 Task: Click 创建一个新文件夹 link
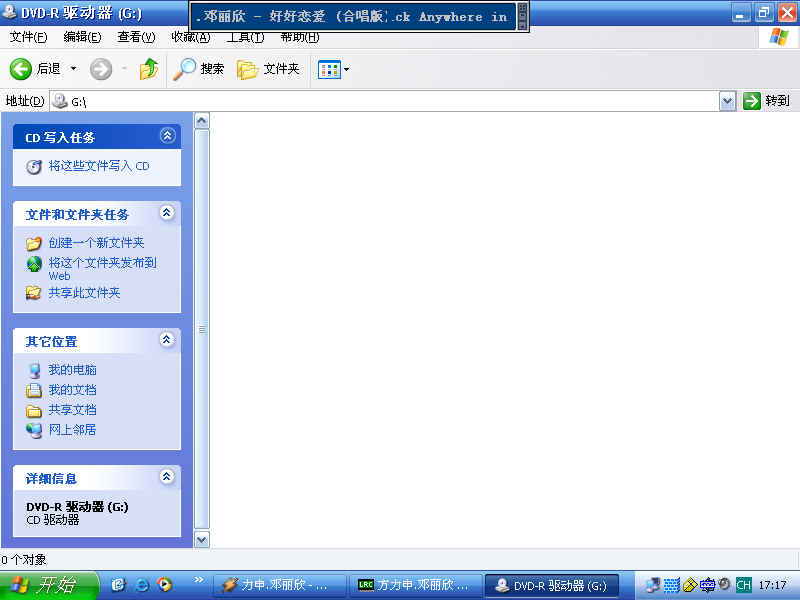(96, 242)
